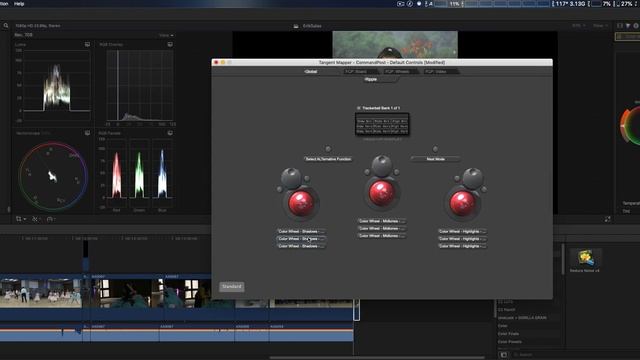The height and width of the screenshot is (360, 640).
Task: Click the Select Alternative Function label
Action: [328, 159]
